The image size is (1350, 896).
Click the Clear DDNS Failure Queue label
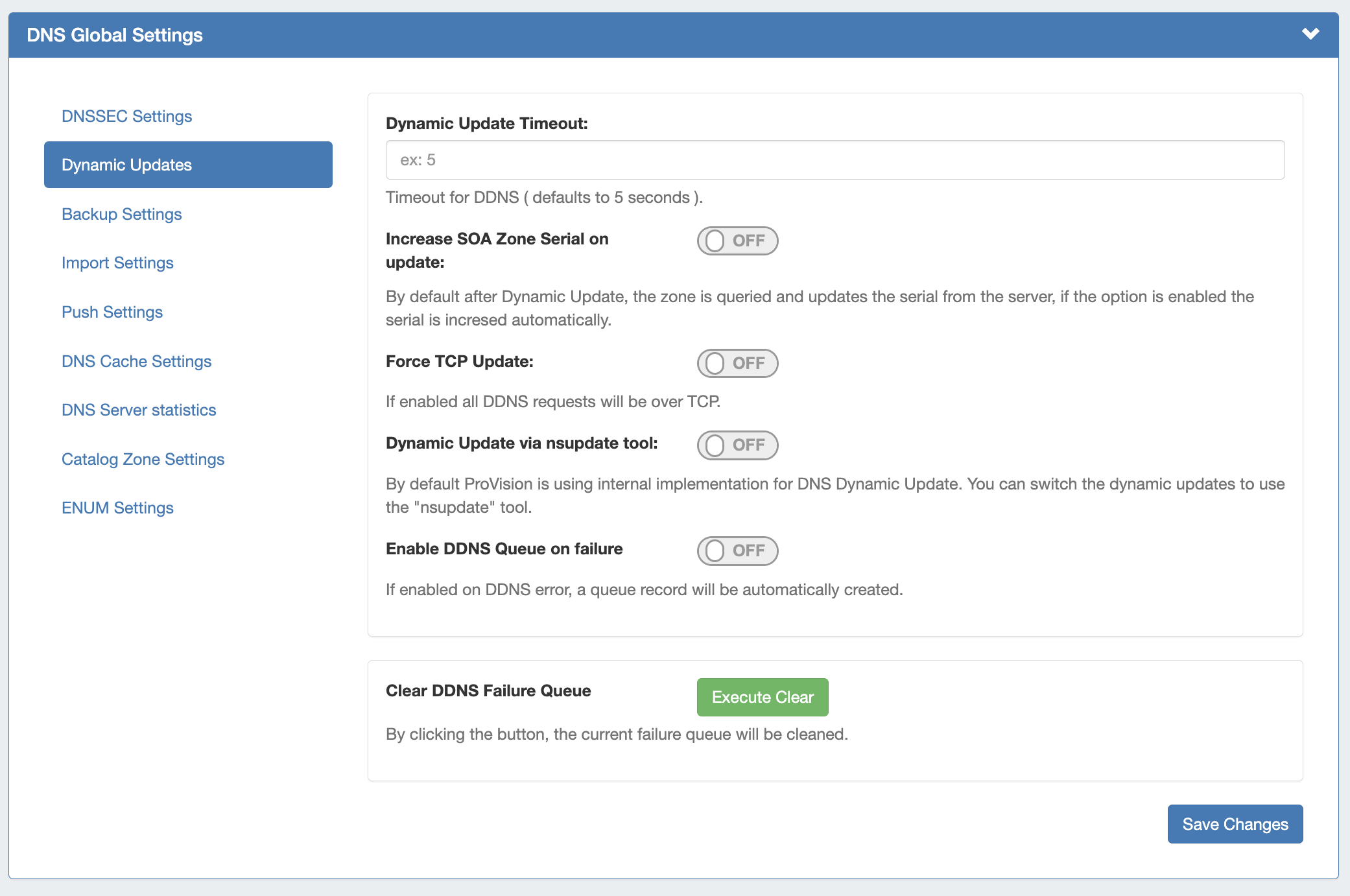pos(488,690)
